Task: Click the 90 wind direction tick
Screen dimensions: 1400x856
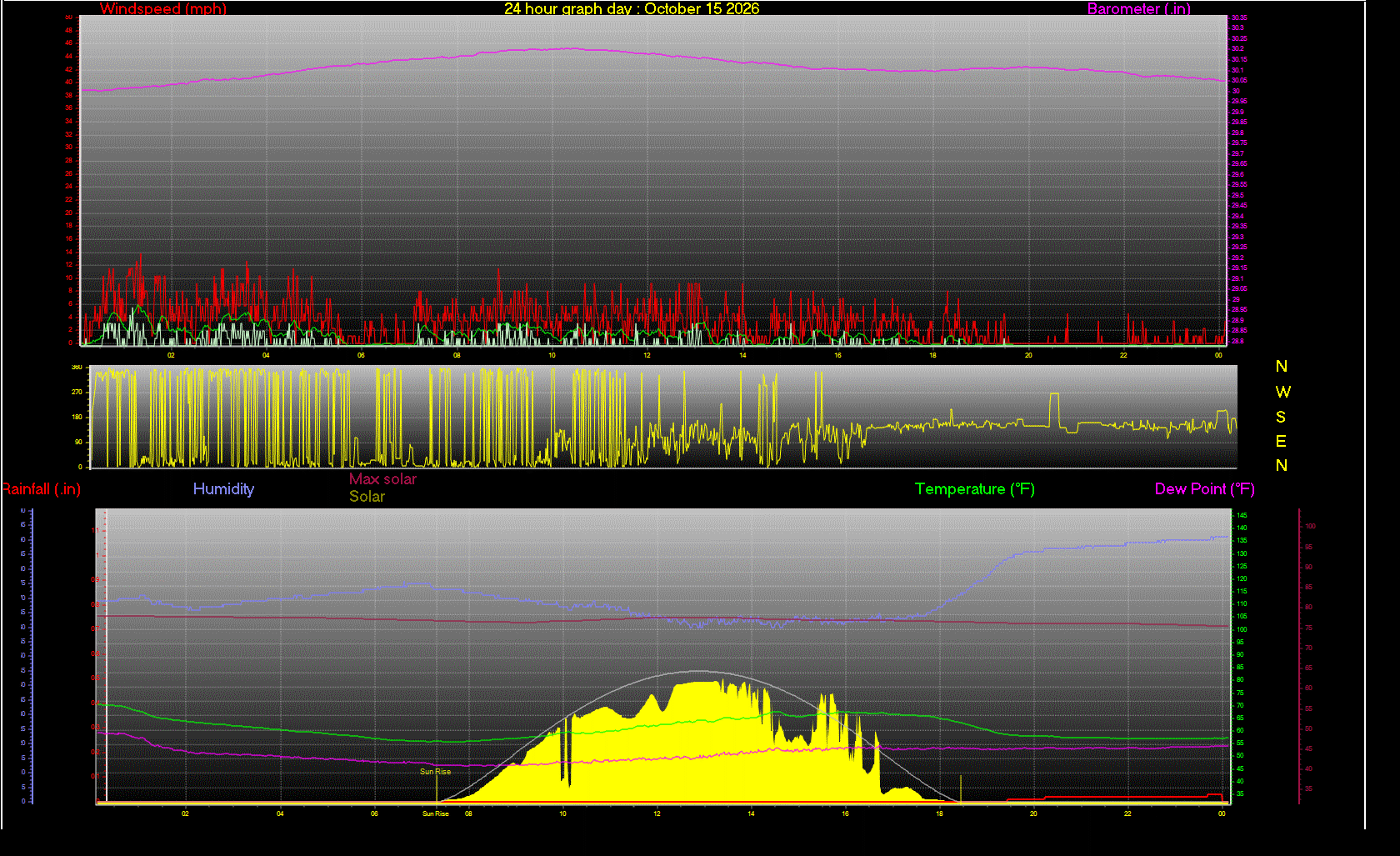Action: point(79,442)
